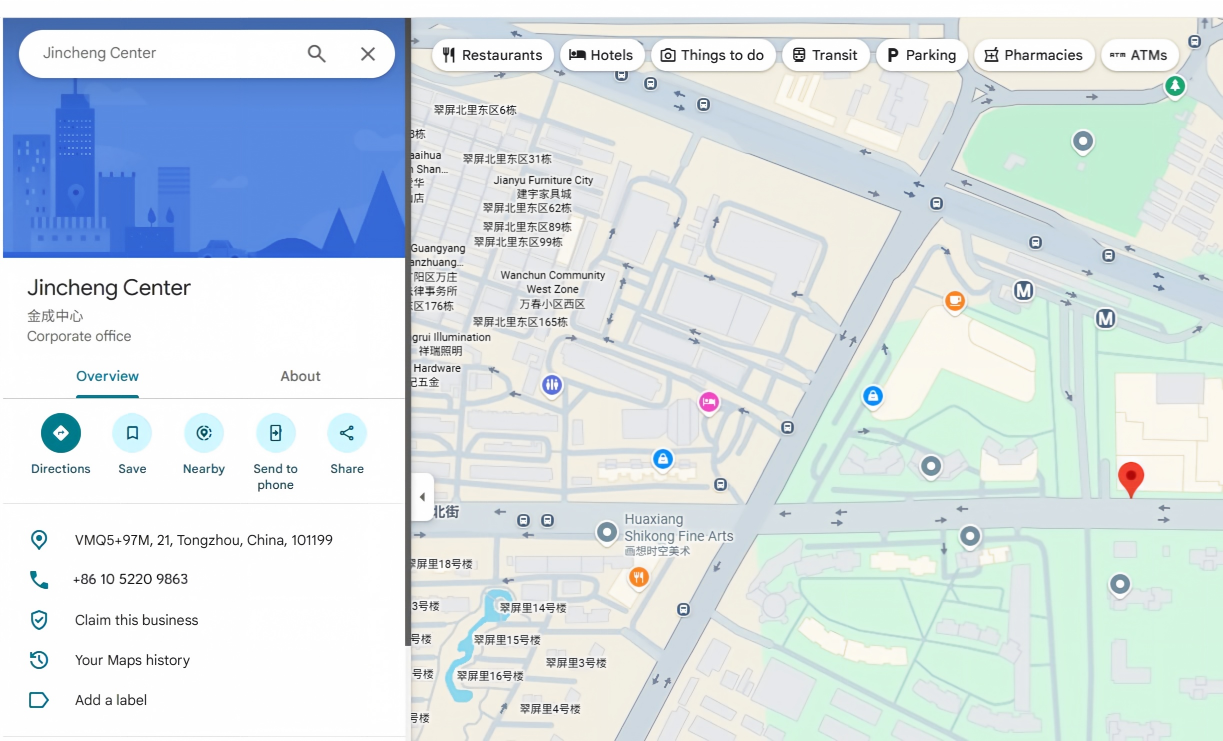Click the phone icon by number
Screen dimensions: 1223x741
[39, 580]
